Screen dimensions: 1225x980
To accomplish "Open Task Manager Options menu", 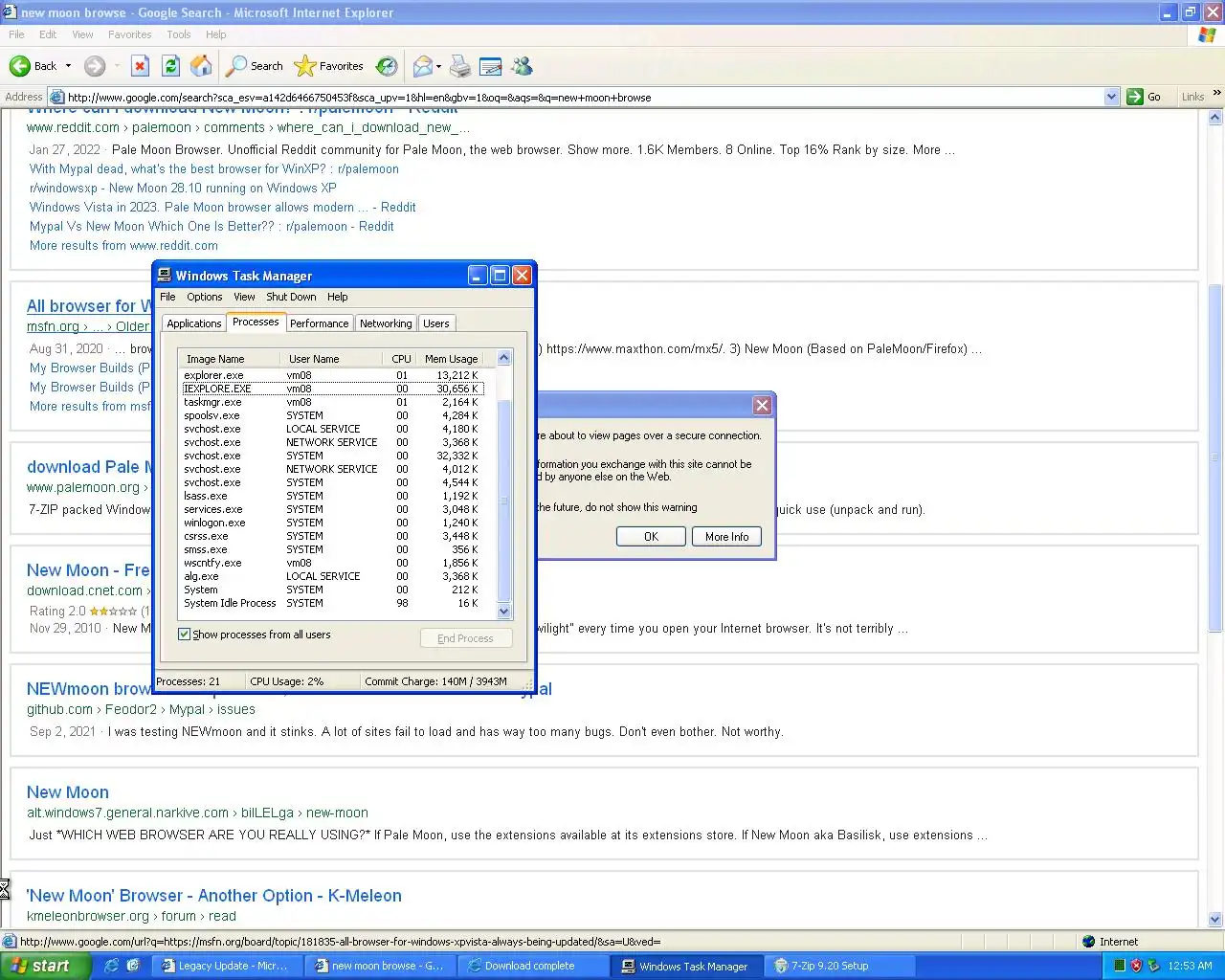I will [x=204, y=297].
